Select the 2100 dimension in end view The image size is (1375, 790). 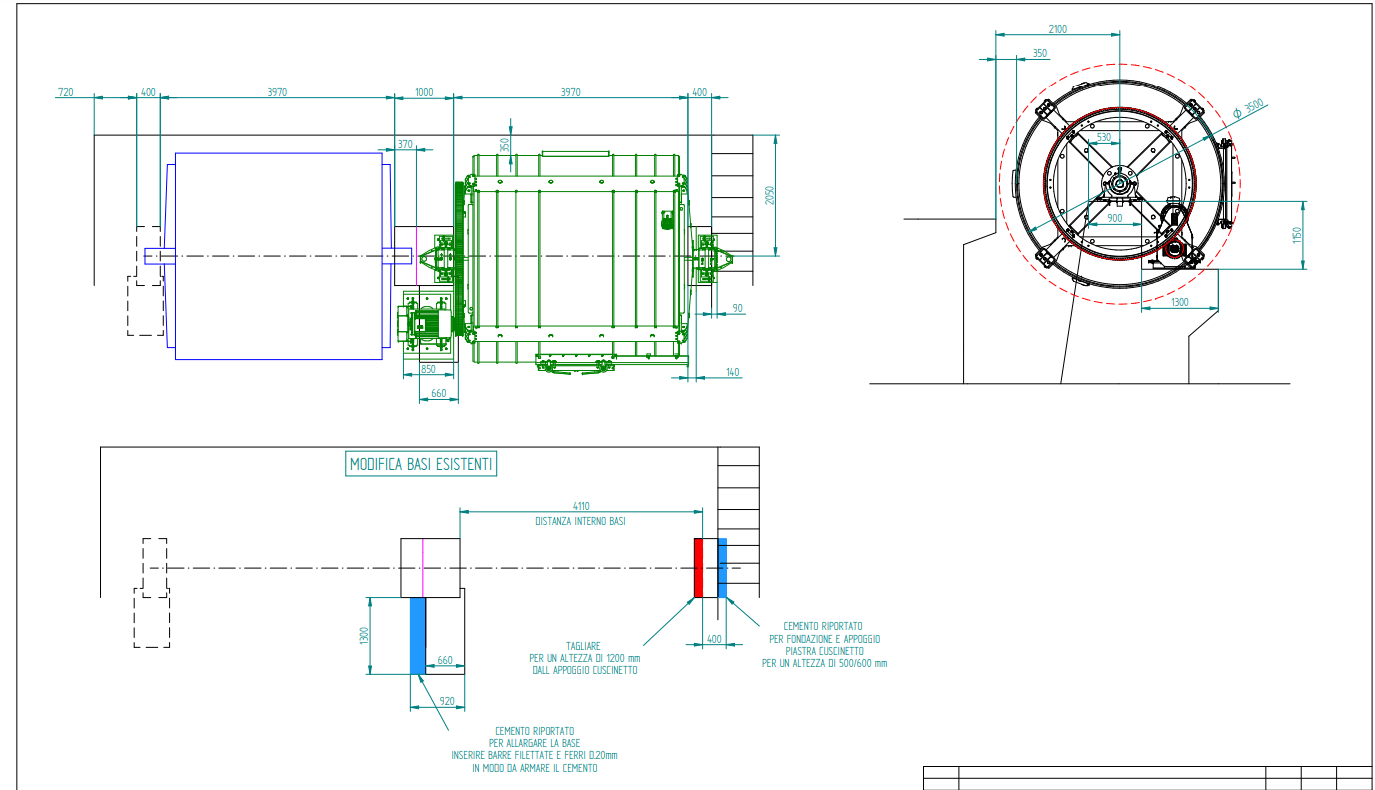point(1058,29)
